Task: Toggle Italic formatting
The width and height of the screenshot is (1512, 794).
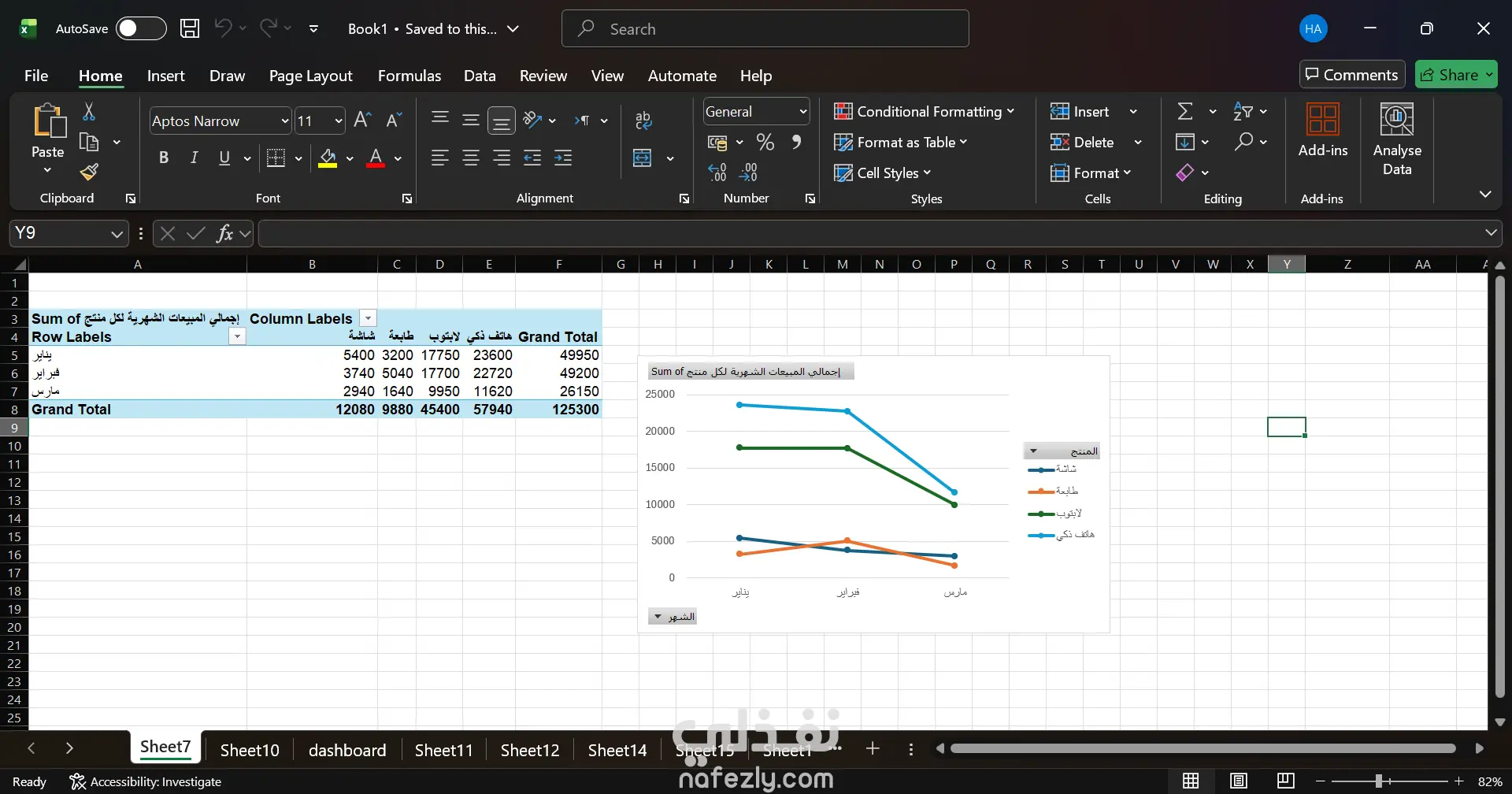Action: pos(194,158)
